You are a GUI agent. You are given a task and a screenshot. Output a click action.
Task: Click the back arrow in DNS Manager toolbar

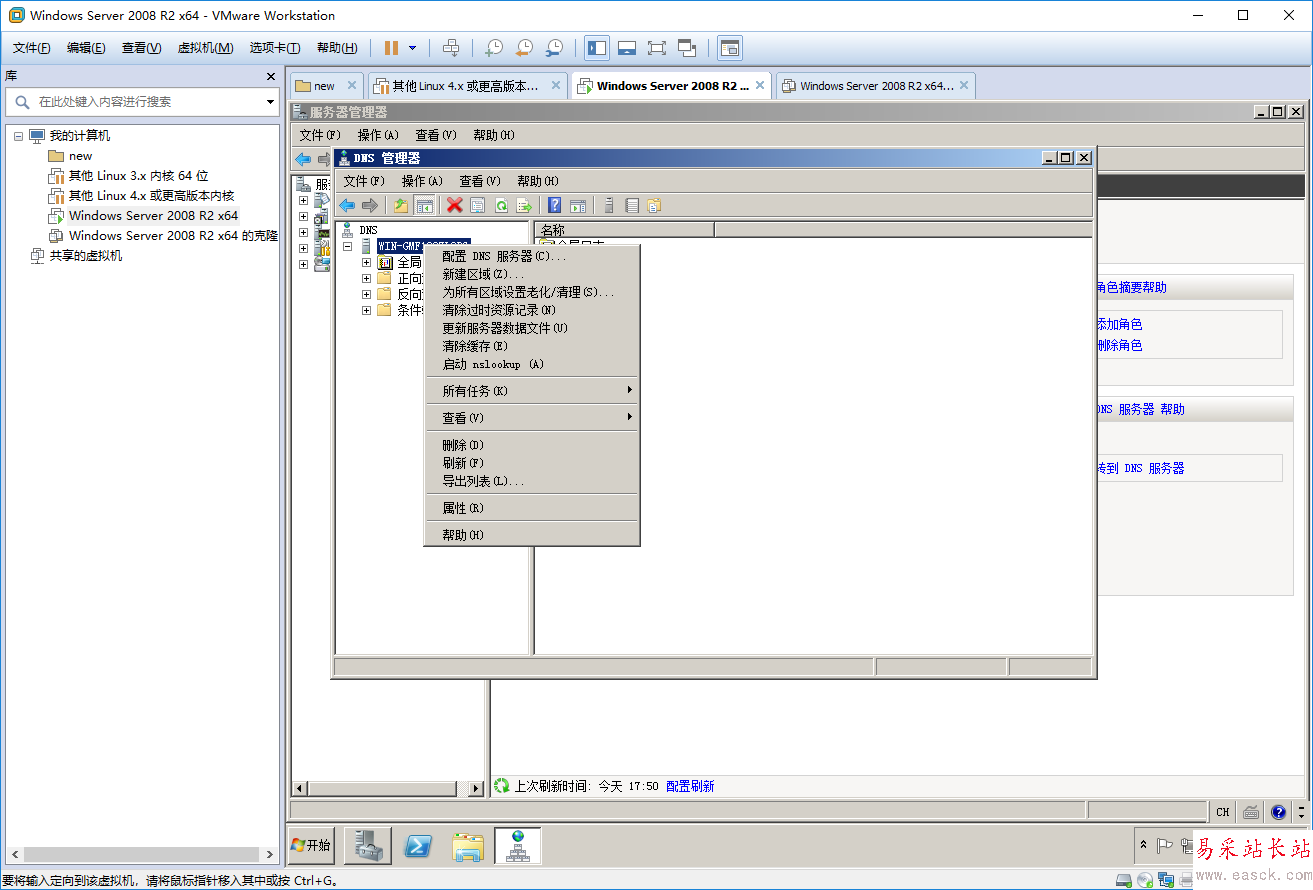[x=347, y=206]
